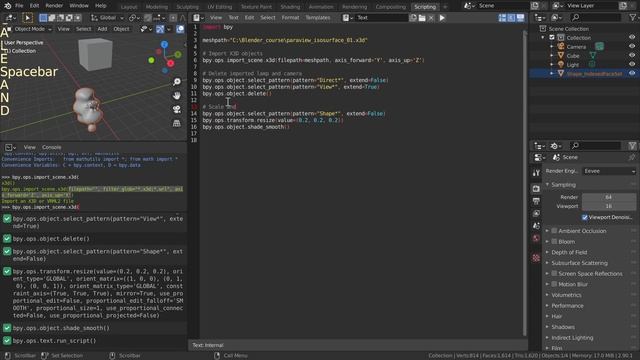Create a new text datablock

pos(413,18)
